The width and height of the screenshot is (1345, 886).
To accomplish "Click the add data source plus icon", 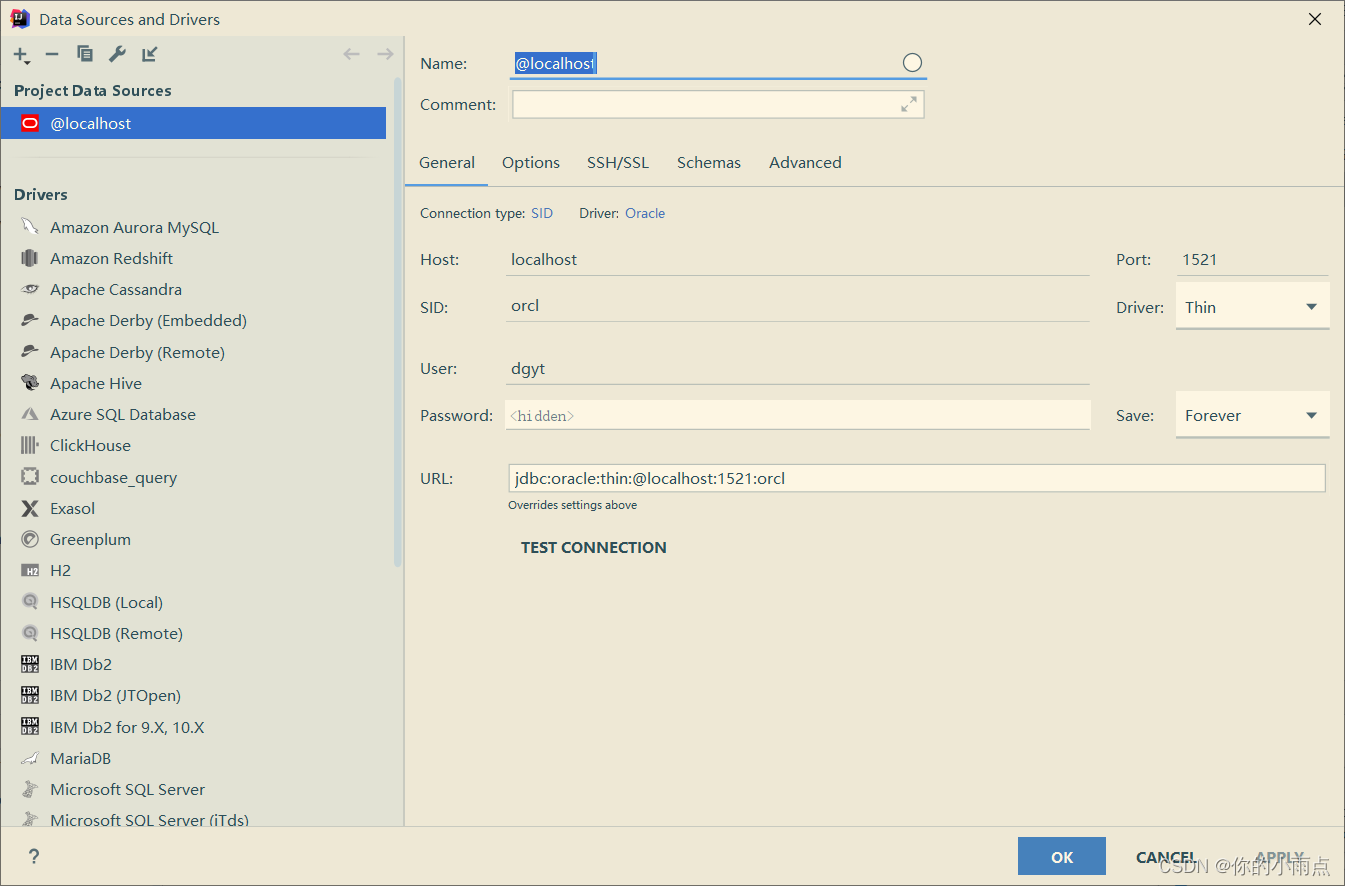I will (x=21, y=55).
